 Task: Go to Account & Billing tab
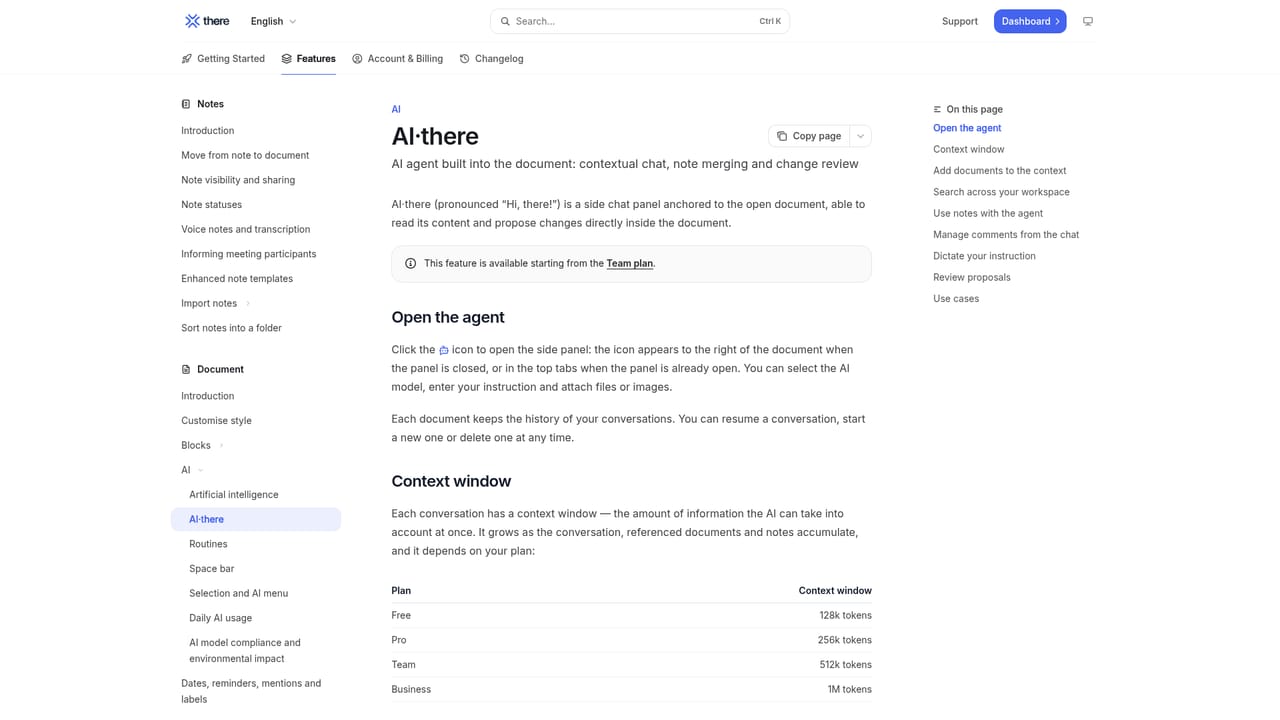pyautogui.click(x=397, y=59)
